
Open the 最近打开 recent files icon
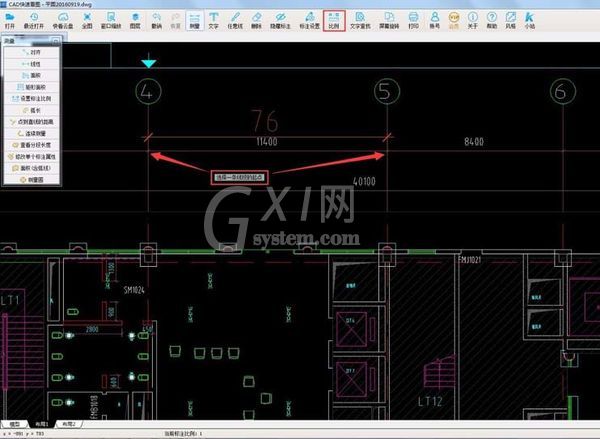pos(34,20)
